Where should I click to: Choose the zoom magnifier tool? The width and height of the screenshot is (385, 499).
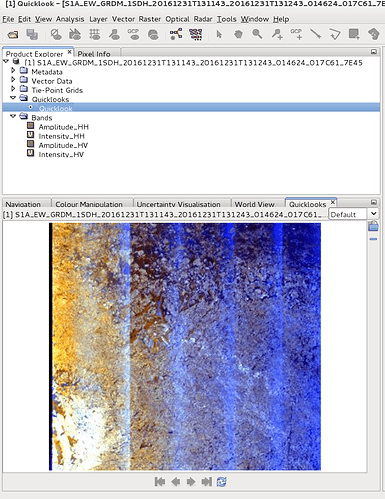point(257,34)
